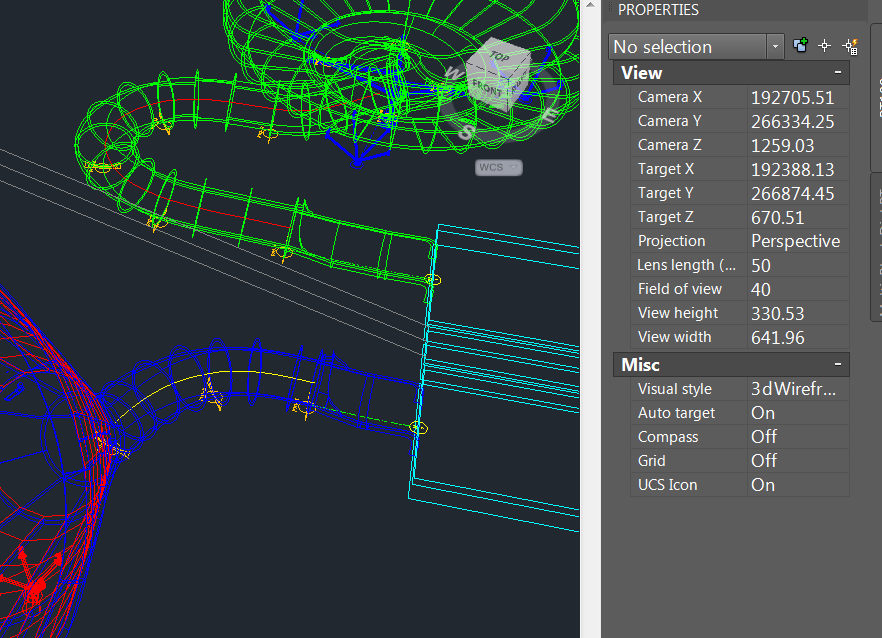Open the No selection dropdown
This screenshot has height=638, width=882.
[x=775, y=46]
